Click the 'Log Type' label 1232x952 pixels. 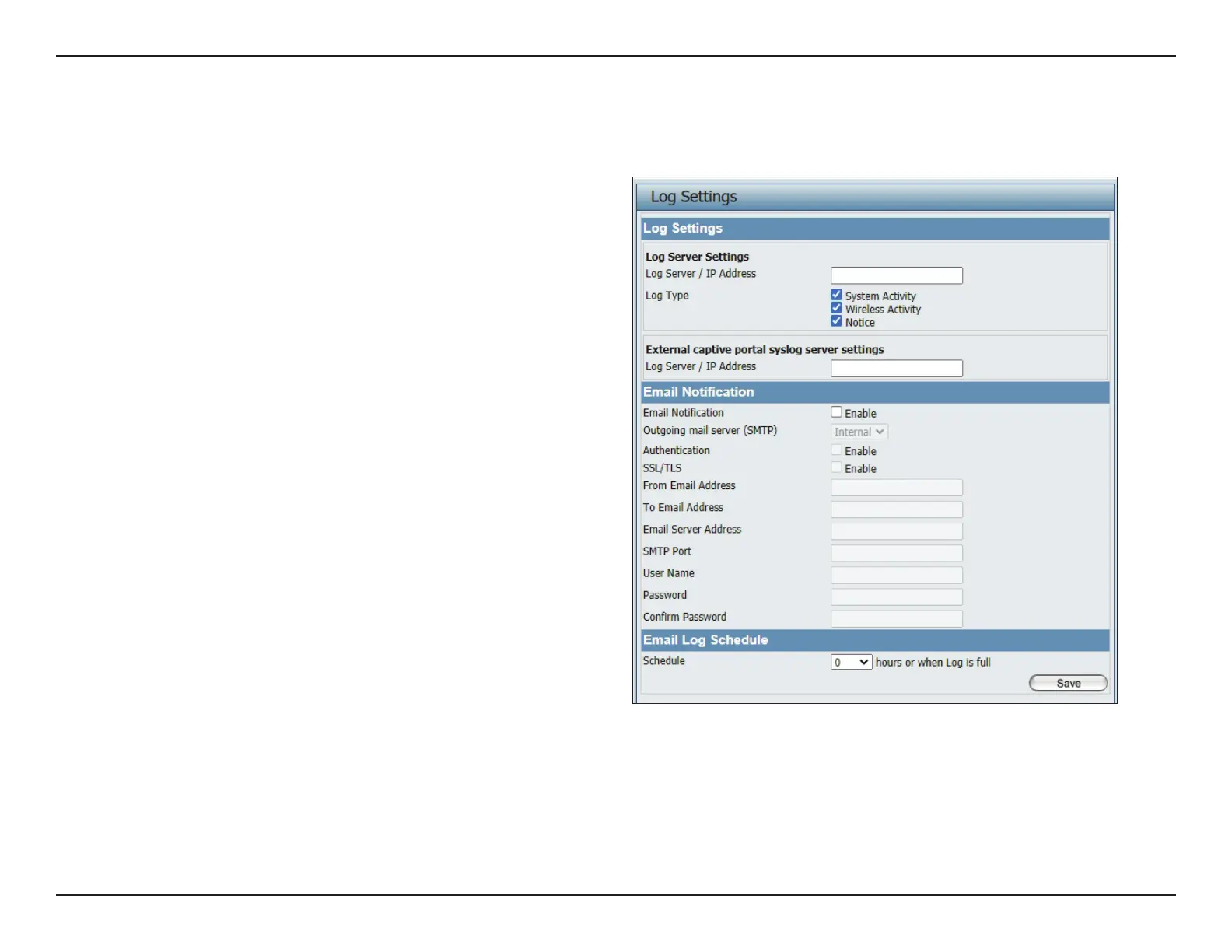(x=667, y=296)
